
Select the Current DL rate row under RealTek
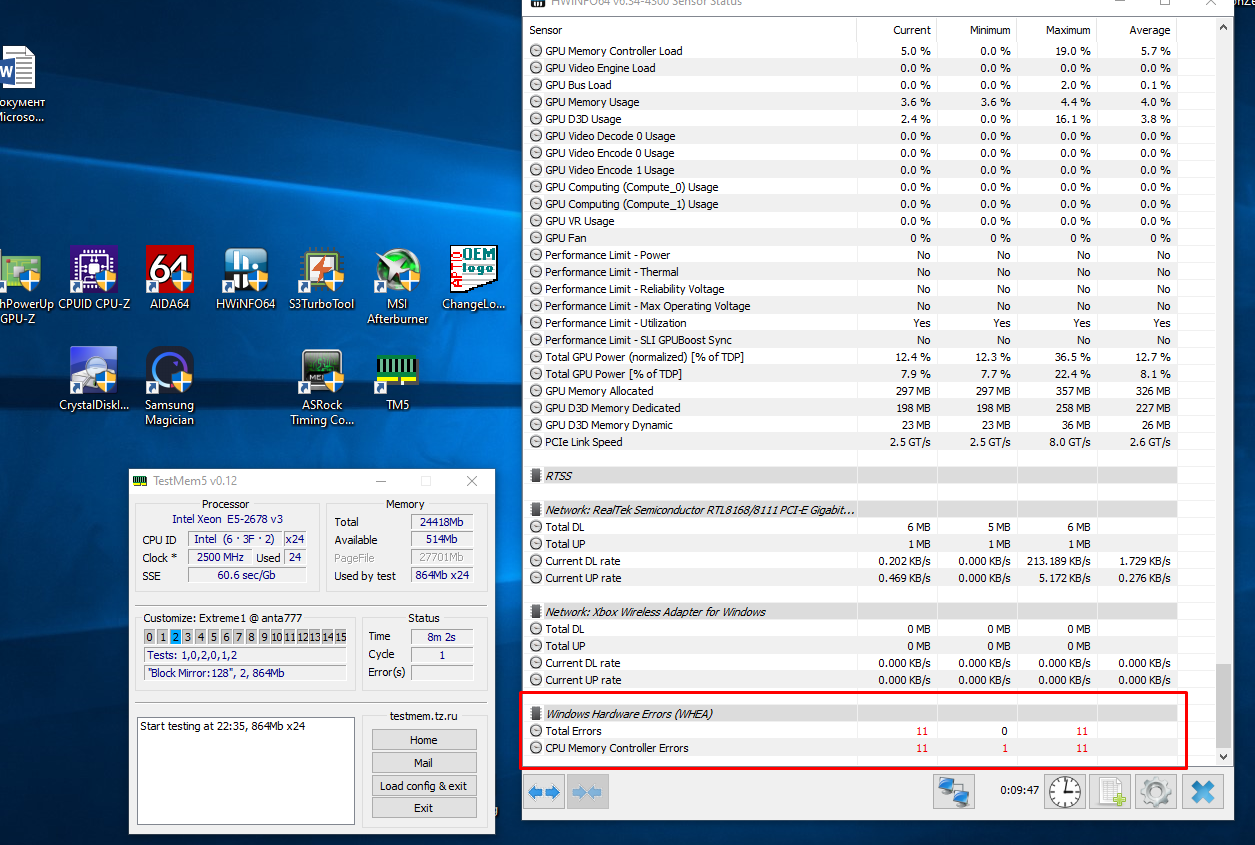pyautogui.click(x=852, y=561)
